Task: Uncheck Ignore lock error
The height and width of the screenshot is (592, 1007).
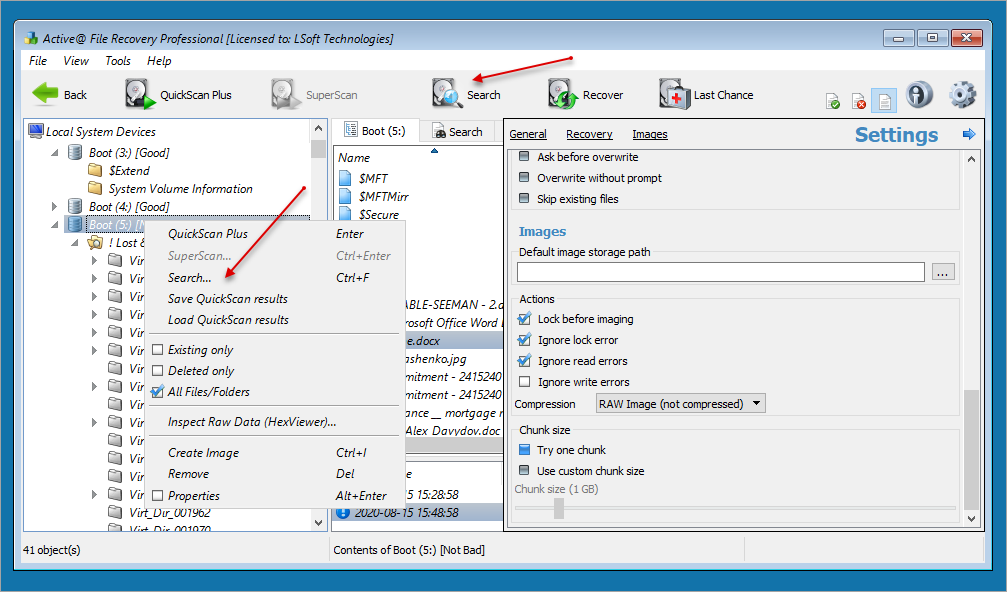Action: pyautogui.click(x=525, y=340)
